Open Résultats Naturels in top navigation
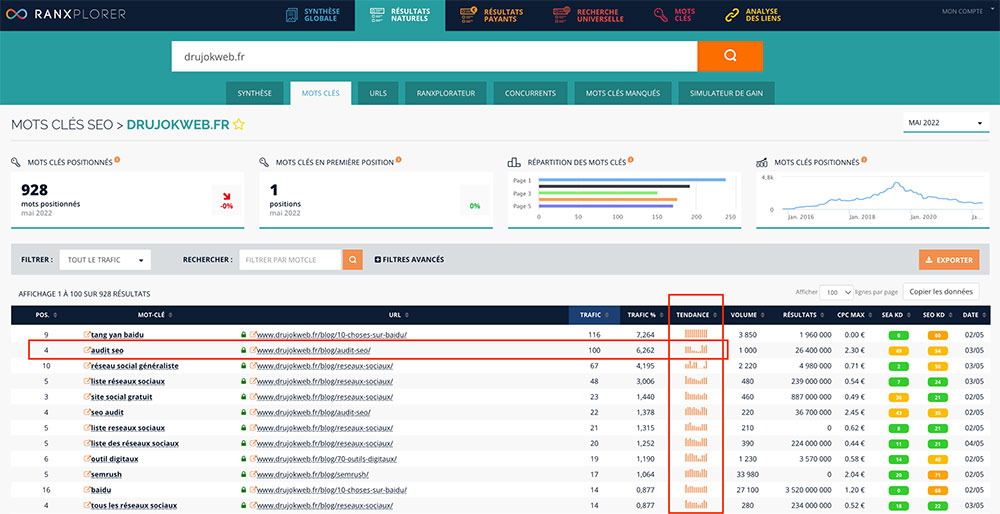 point(400,15)
